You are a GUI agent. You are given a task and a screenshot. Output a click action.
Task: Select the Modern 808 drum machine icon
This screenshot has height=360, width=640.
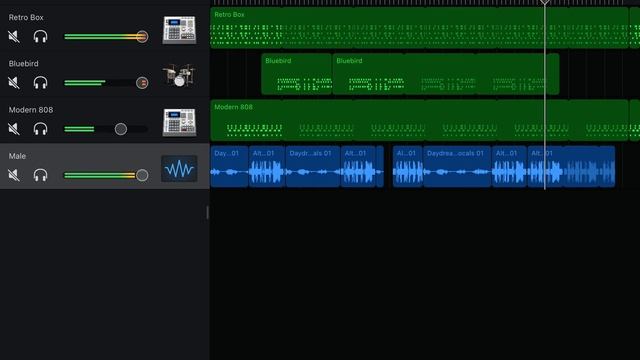click(x=179, y=122)
